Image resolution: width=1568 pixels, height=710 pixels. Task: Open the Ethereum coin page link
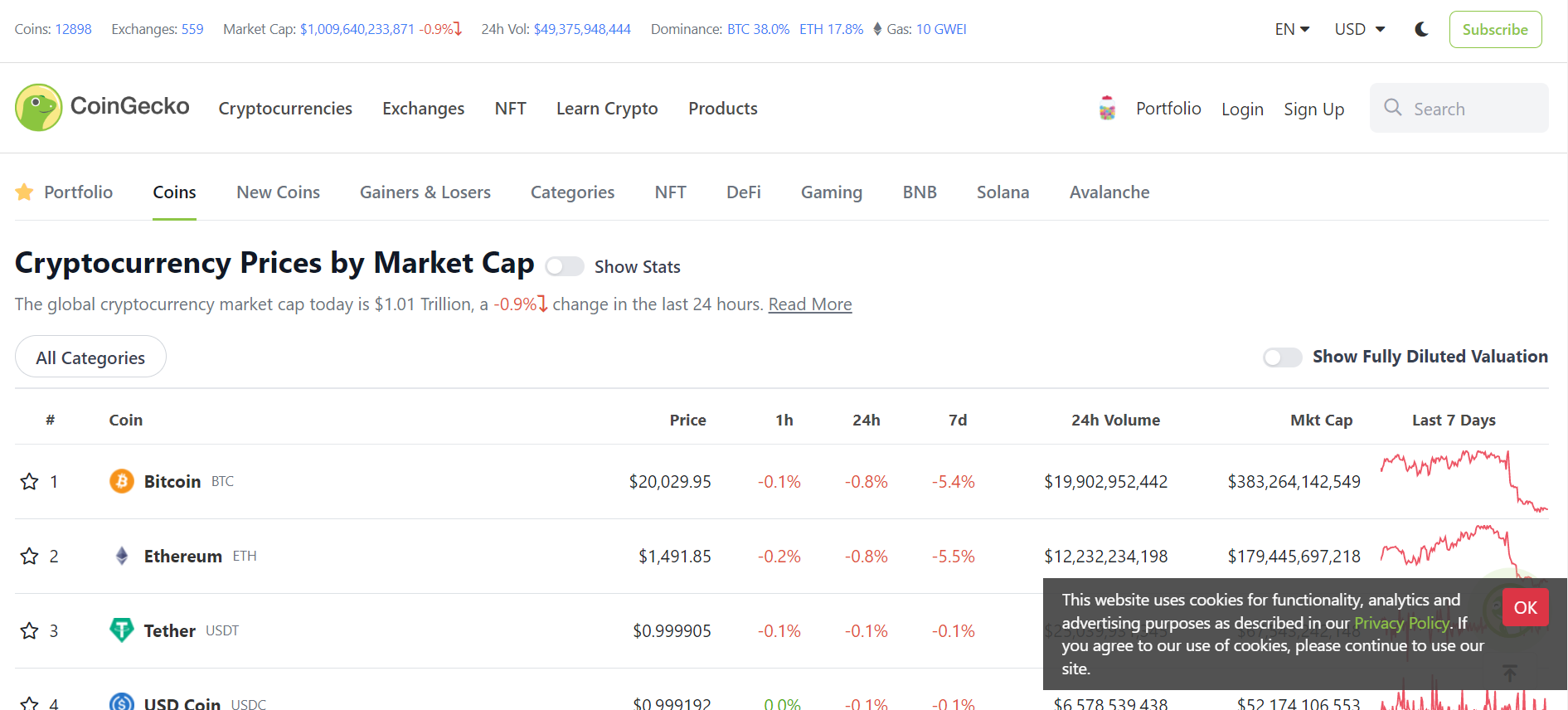pos(183,556)
